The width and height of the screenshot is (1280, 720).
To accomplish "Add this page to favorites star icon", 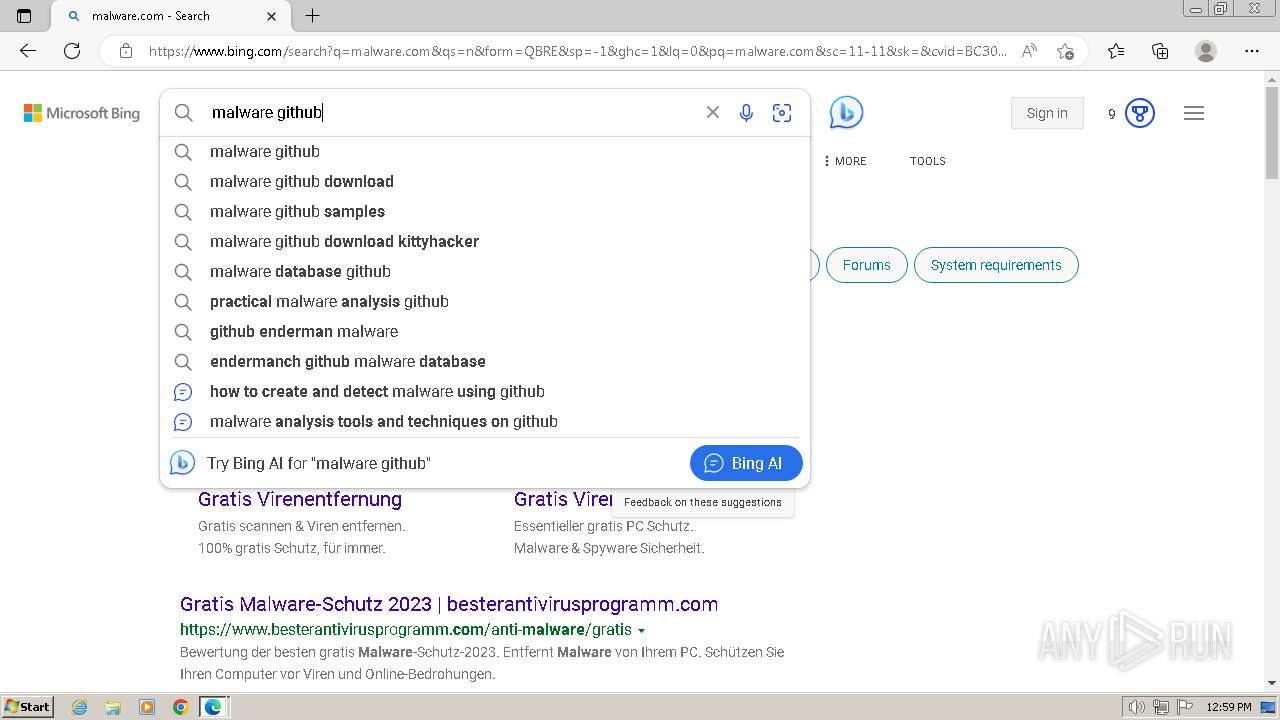I will [1065, 51].
